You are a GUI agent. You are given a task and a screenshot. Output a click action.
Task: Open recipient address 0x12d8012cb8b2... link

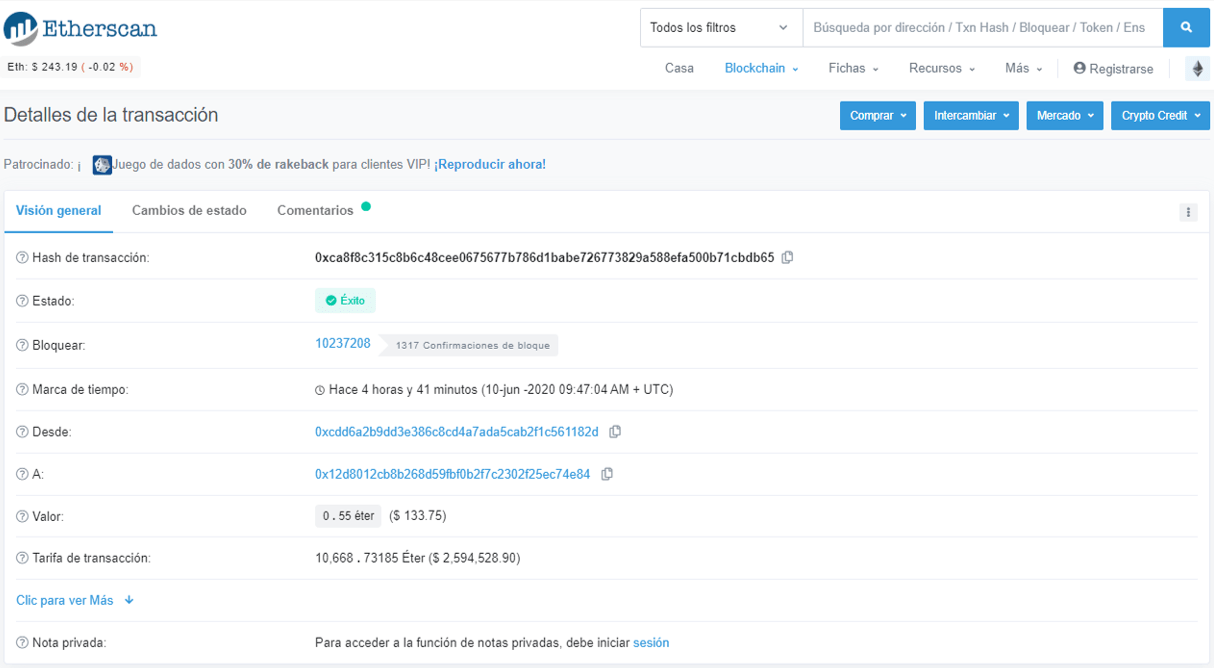tap(453, 474)
